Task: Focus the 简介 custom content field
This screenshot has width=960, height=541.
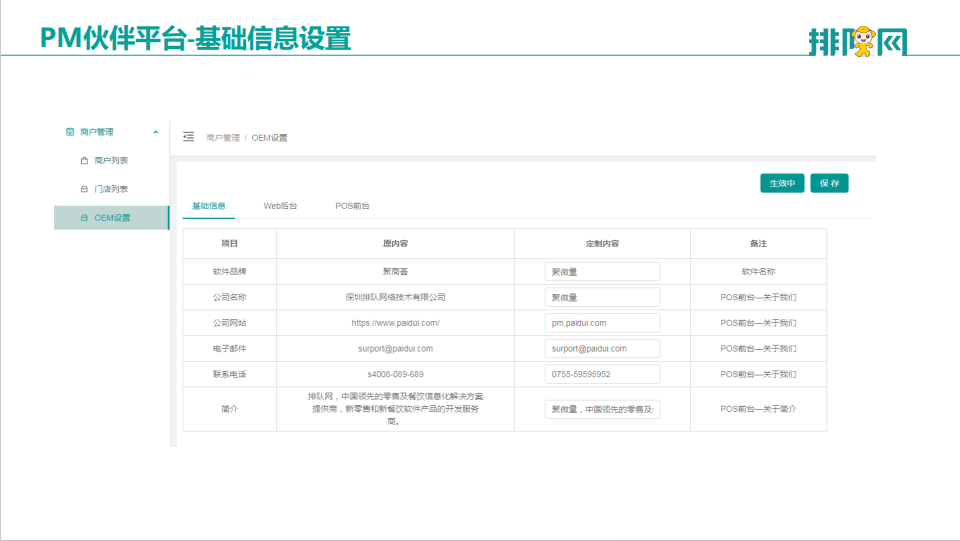Action: [x=602, y=409]
